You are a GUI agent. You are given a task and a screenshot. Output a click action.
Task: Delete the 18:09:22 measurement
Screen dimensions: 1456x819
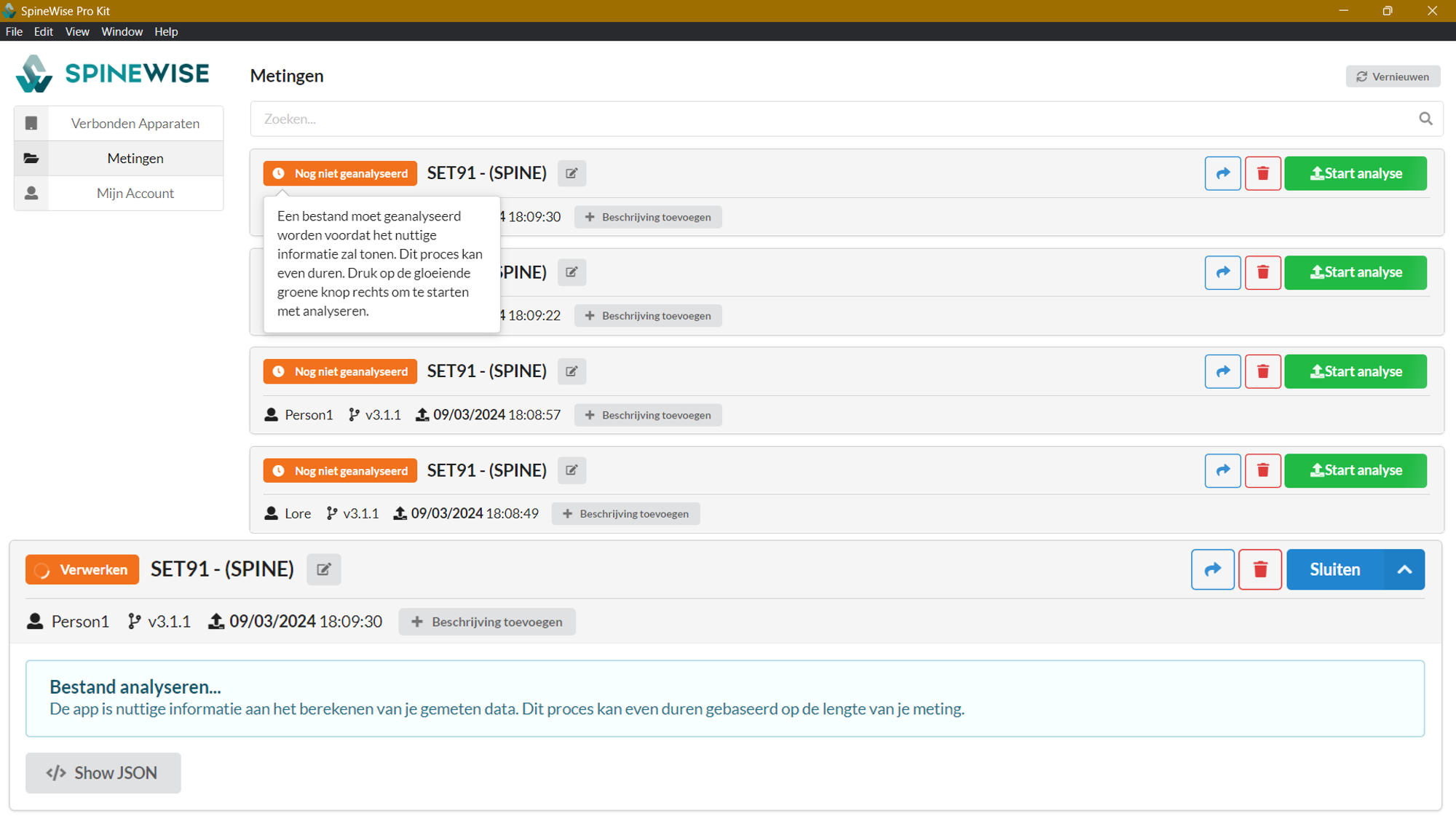pyautogui.click(x=1263, y=272)
